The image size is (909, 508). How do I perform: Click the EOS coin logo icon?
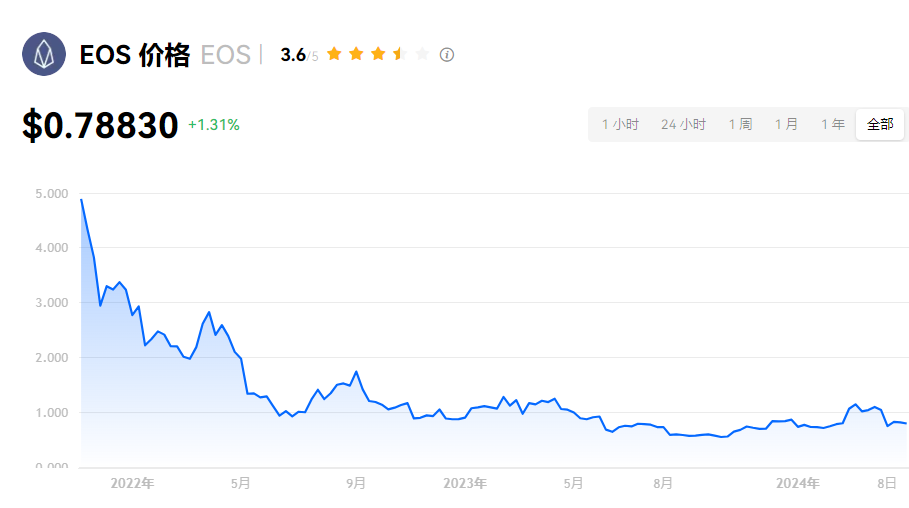(44, 54)
